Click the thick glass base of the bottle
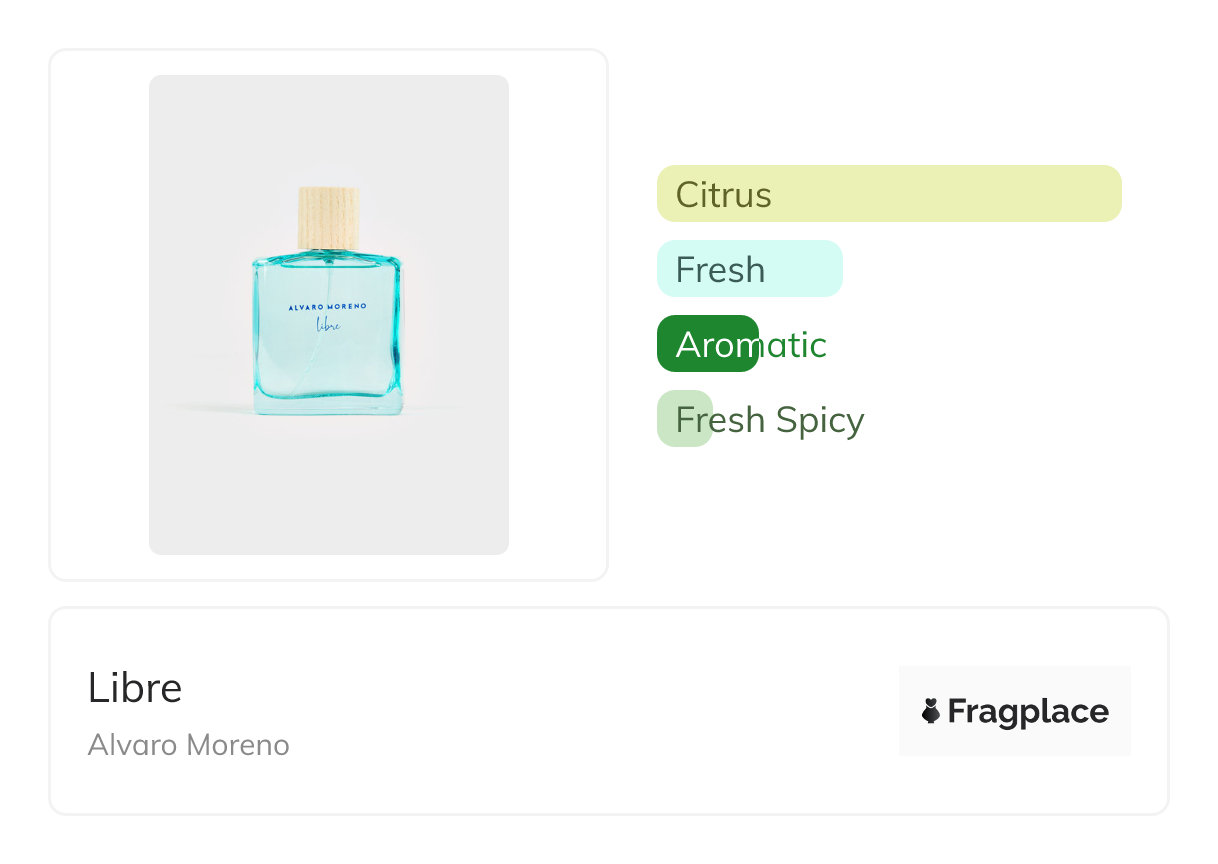The width and height of the screenshot is (1218, 864). (x=328, y=405)
